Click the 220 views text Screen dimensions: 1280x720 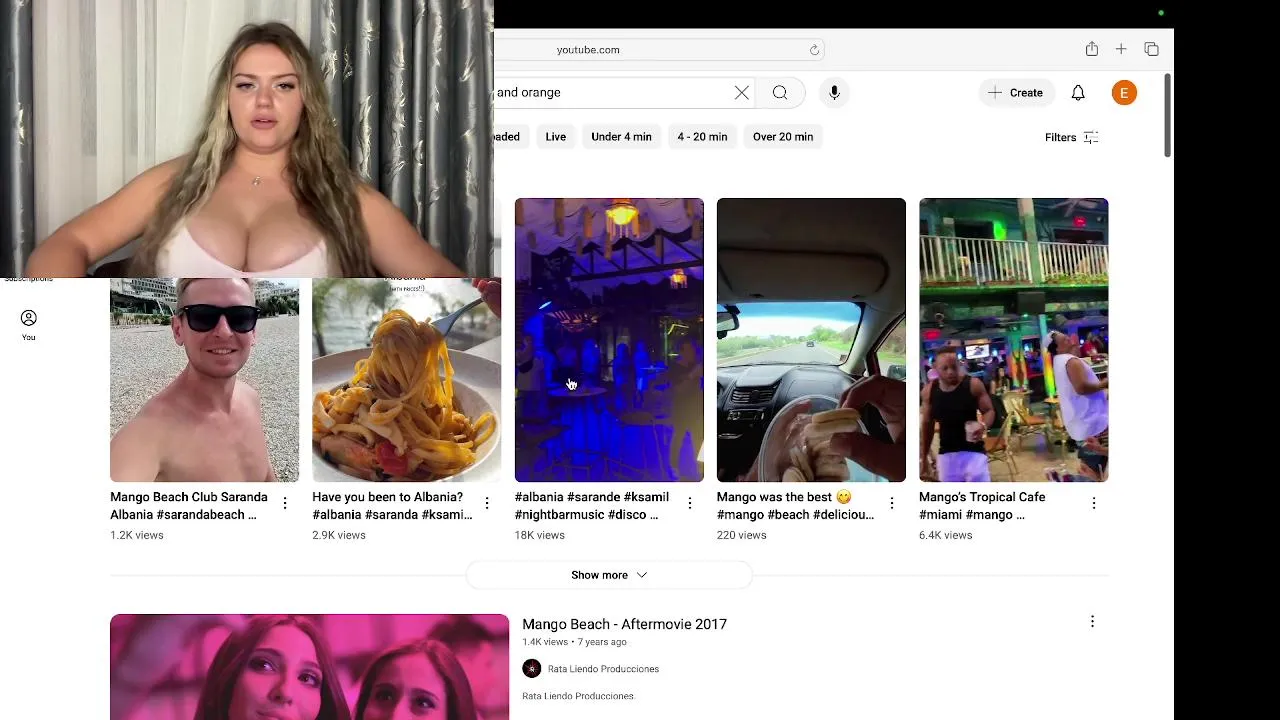click(742, 535)
